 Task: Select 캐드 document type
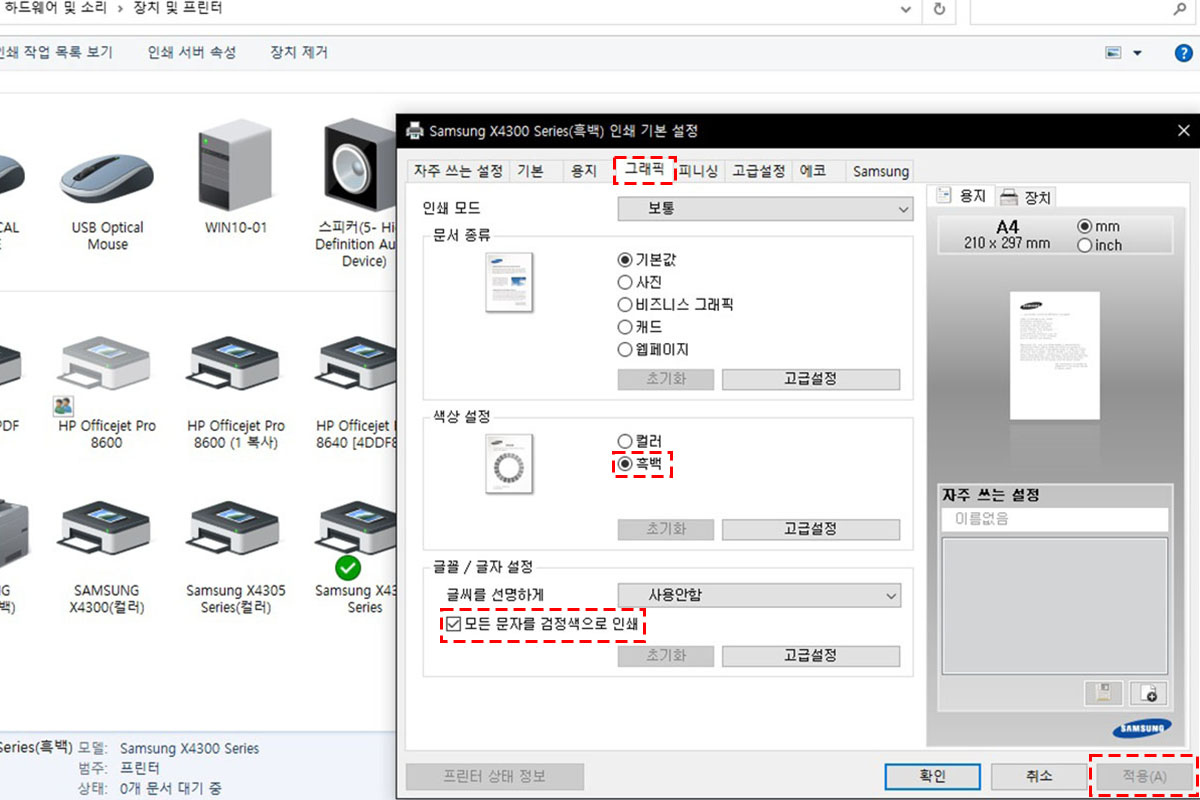[640, 327]
